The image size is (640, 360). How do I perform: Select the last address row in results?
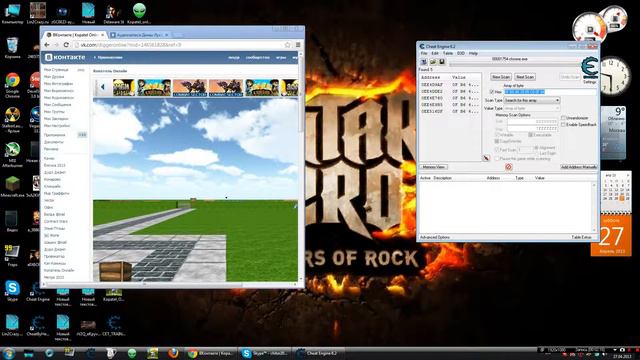click(x=450, y=111)
